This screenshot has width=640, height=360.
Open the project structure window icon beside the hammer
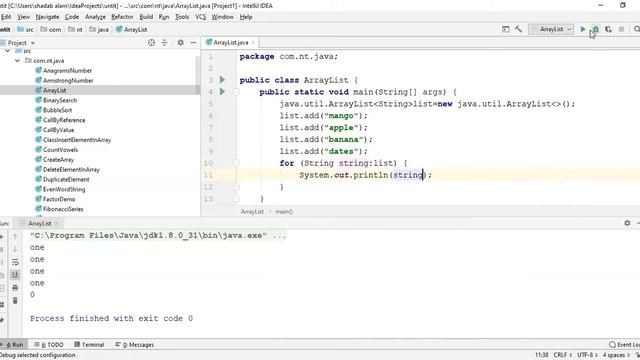506,29
